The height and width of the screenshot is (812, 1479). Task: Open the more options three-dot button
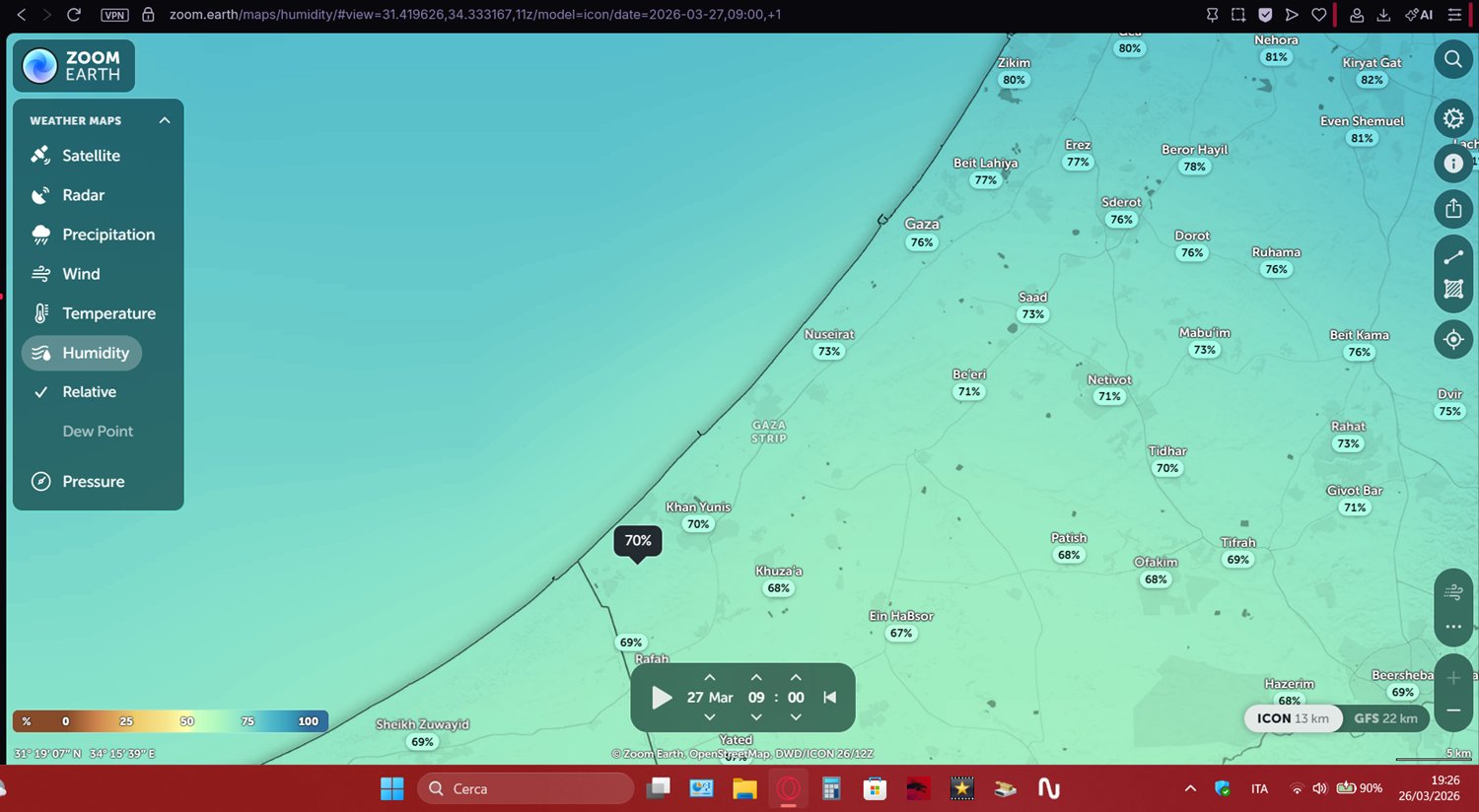pyautogui.click(x=1453, y=627)
